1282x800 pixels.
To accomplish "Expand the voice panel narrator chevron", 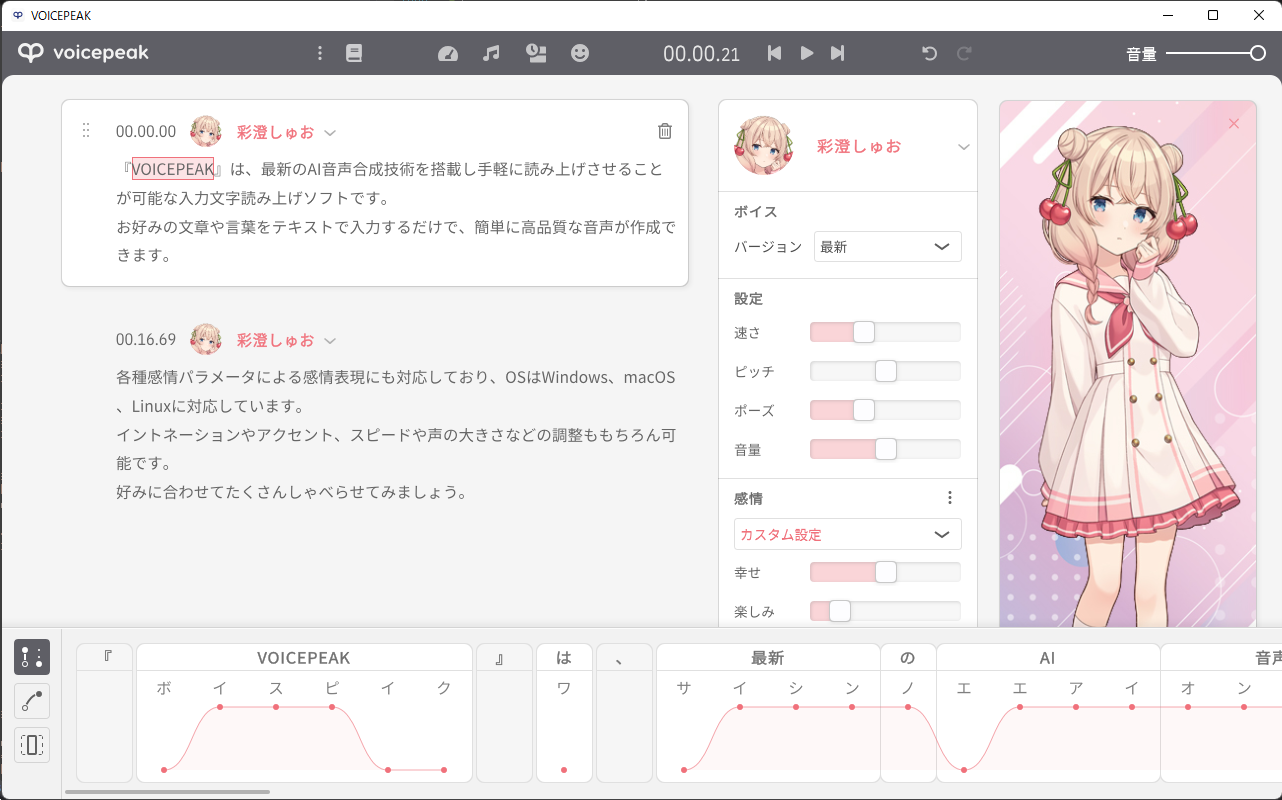I will pyautogui.click(x=963, y=147).
